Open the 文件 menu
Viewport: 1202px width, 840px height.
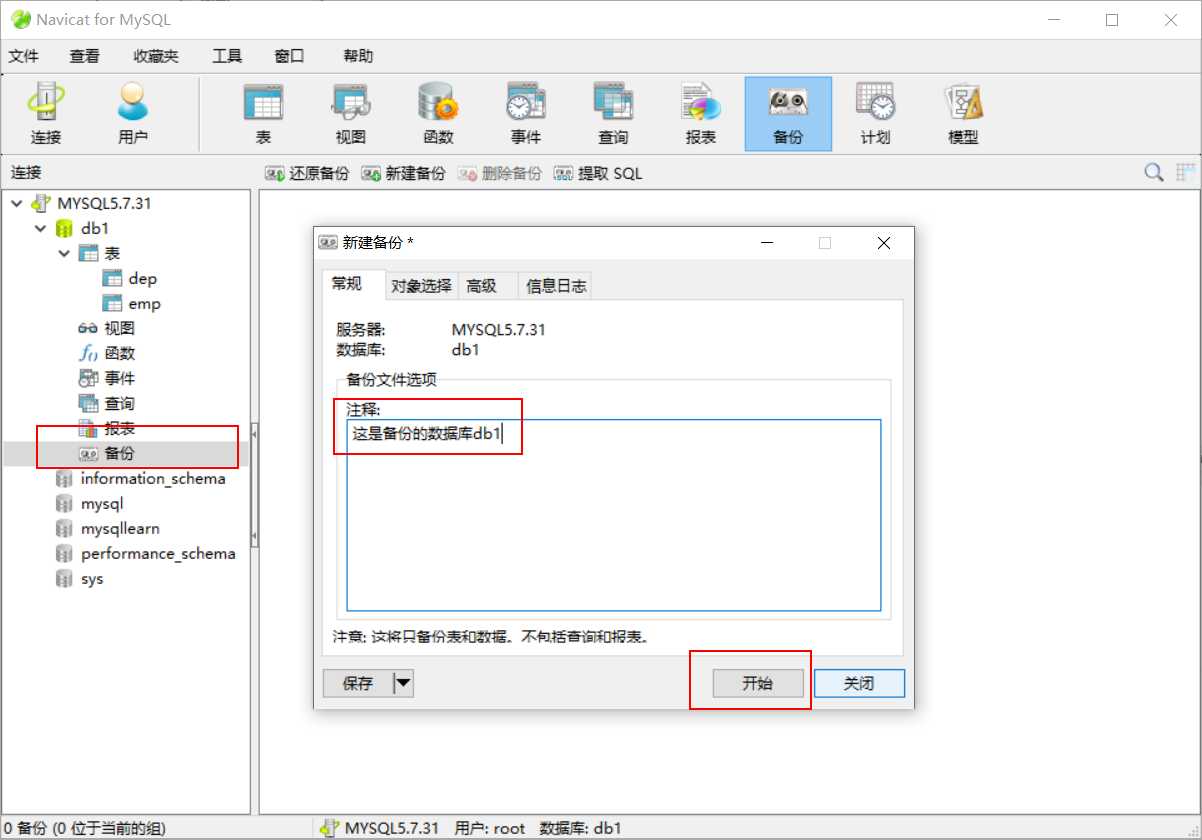click(x=24, y=56)
